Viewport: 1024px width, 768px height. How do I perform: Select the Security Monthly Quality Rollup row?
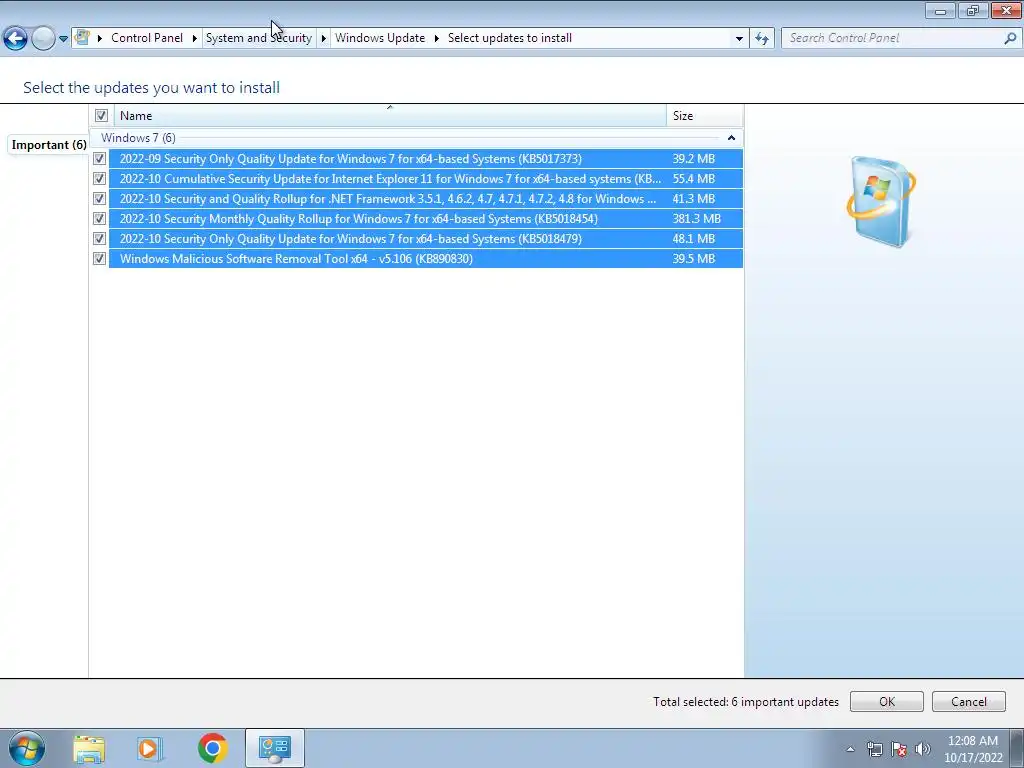tap(426, 219)
